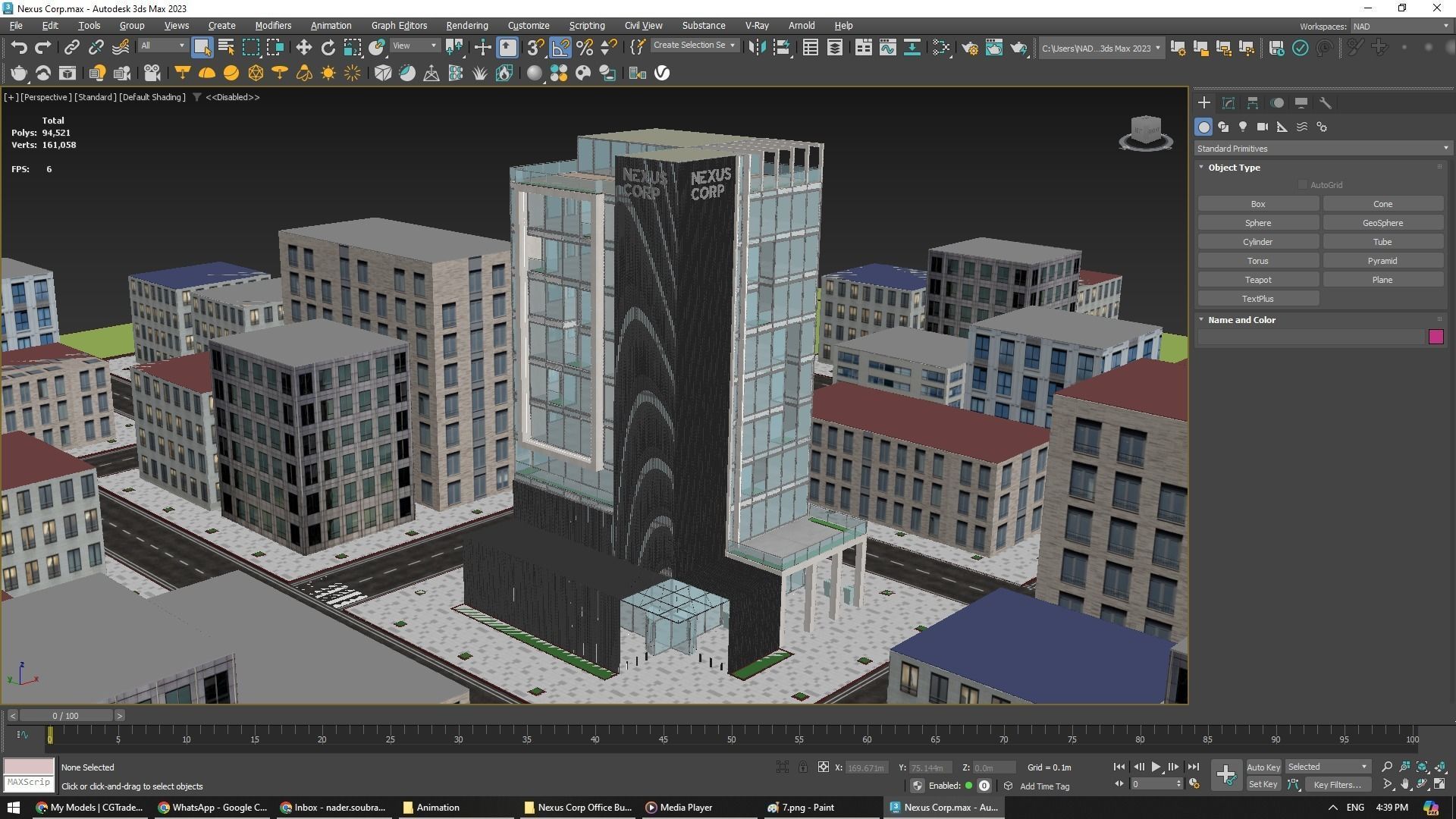Toggle Auto Key animation mode
Viewport: 1456px width, 819px height.
(1263, 767)
